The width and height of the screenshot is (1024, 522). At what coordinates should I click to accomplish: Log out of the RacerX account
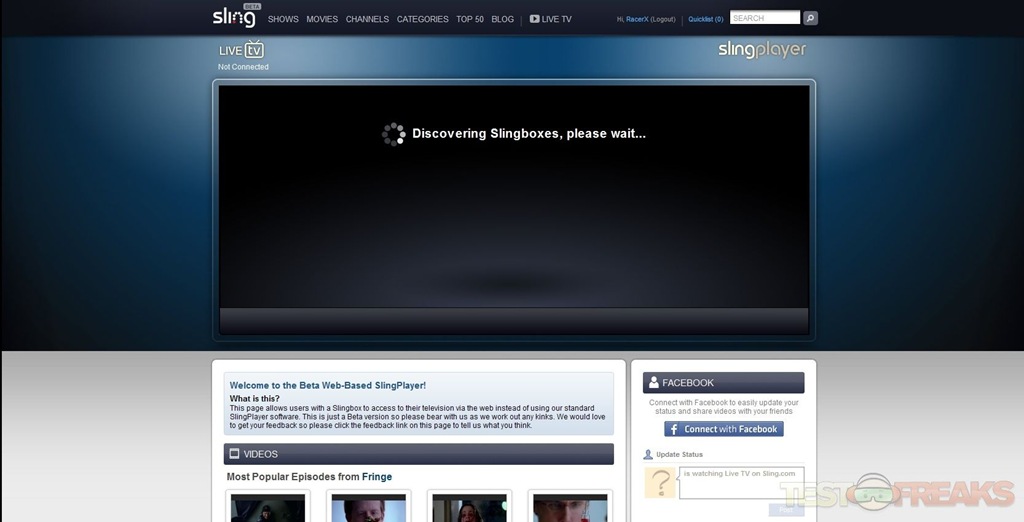663,19
